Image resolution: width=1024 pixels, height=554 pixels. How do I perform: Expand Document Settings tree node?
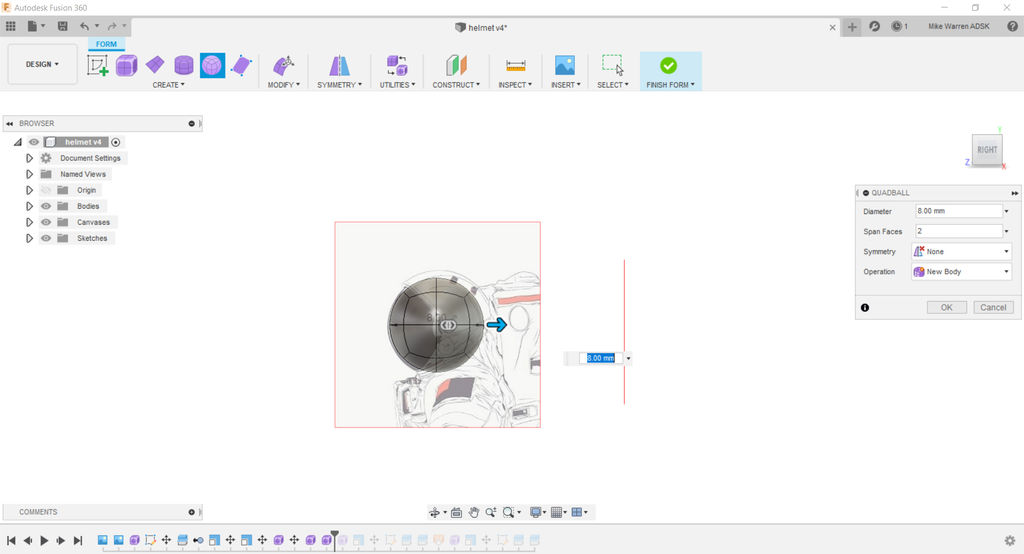(29, 158)
